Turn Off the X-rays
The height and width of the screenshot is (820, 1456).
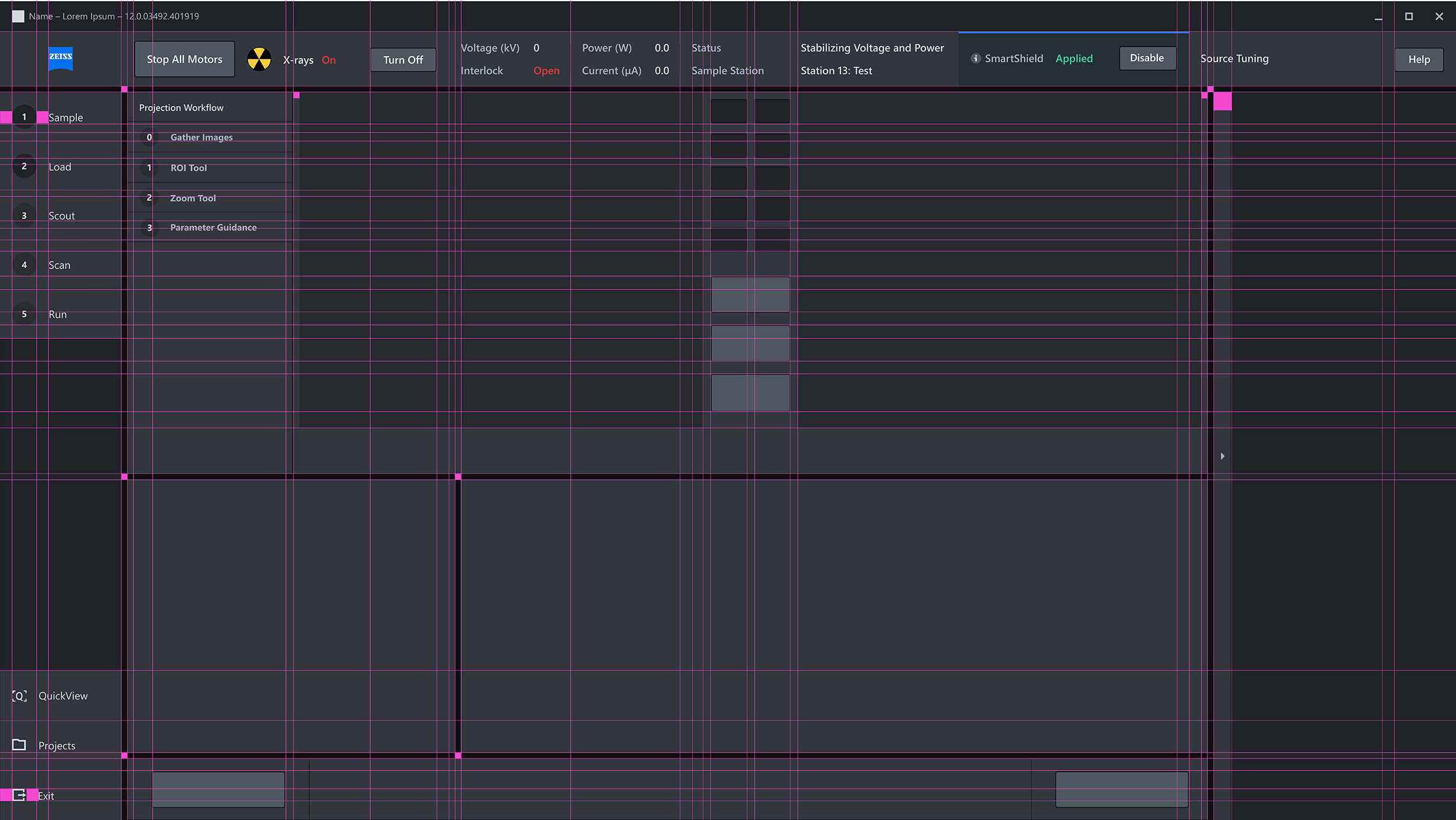[x=403, y=60]
